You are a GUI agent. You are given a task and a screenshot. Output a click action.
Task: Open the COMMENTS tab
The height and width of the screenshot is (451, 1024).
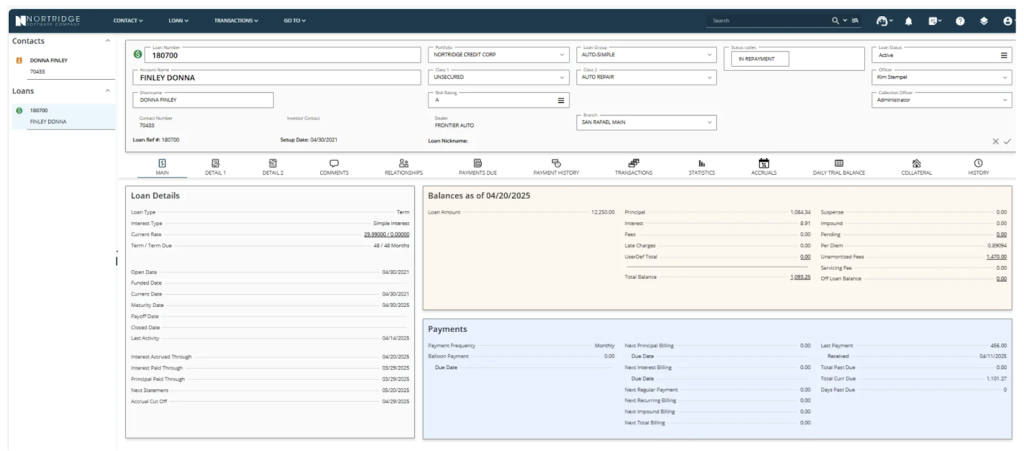pos(334,167)
